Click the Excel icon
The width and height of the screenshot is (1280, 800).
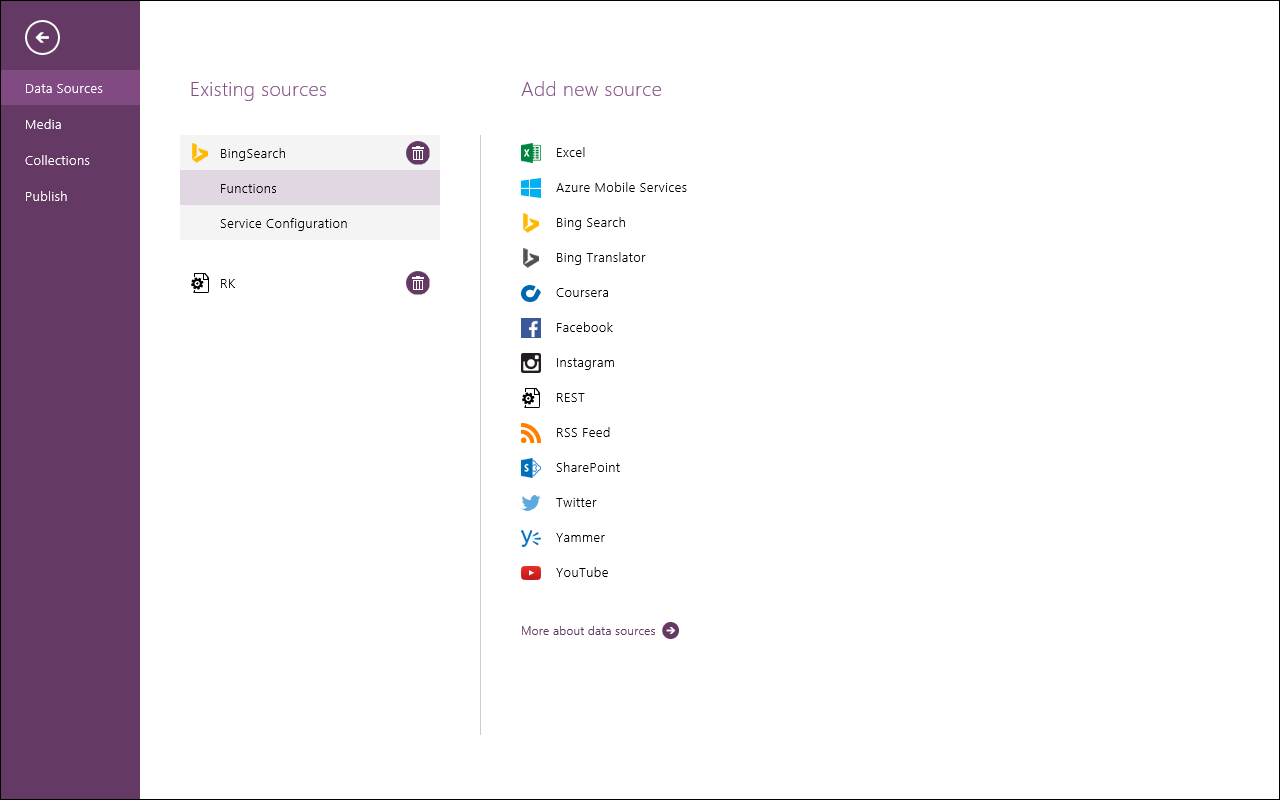[531, 153]
